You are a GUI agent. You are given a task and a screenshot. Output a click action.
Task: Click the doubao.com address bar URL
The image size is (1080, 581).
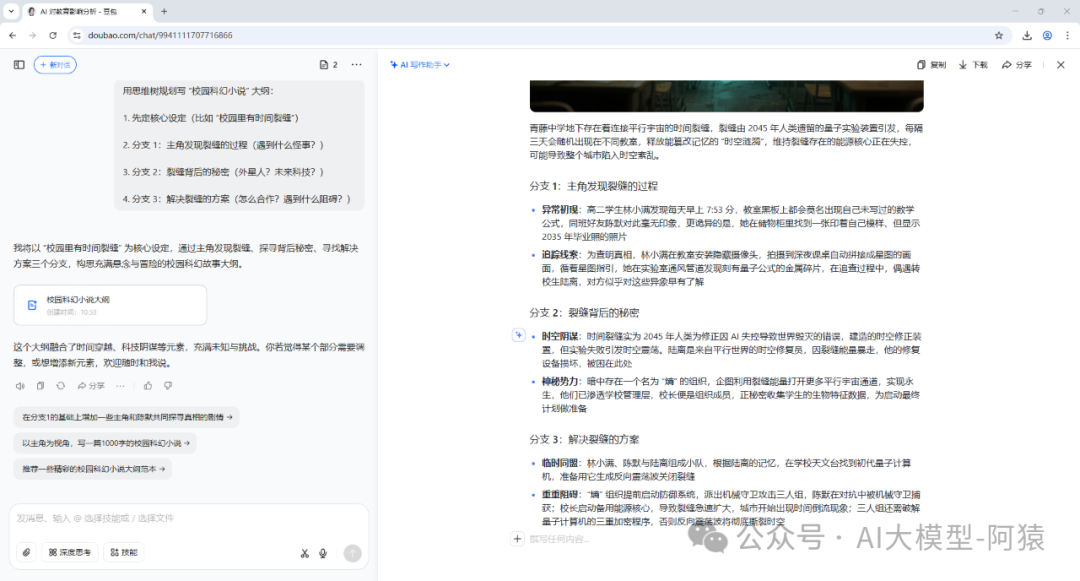(160, 35)
